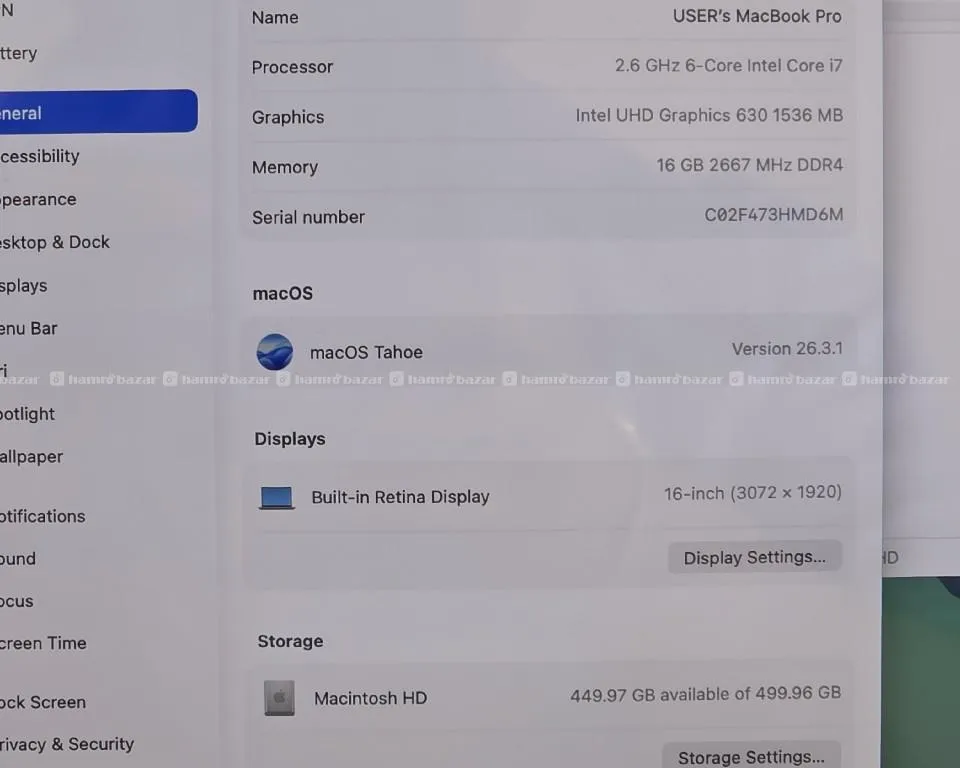Image resolution: width=960 pixels, height=768 pixels.
Task: Click the Displays section heading
Action: click(290, 439)
